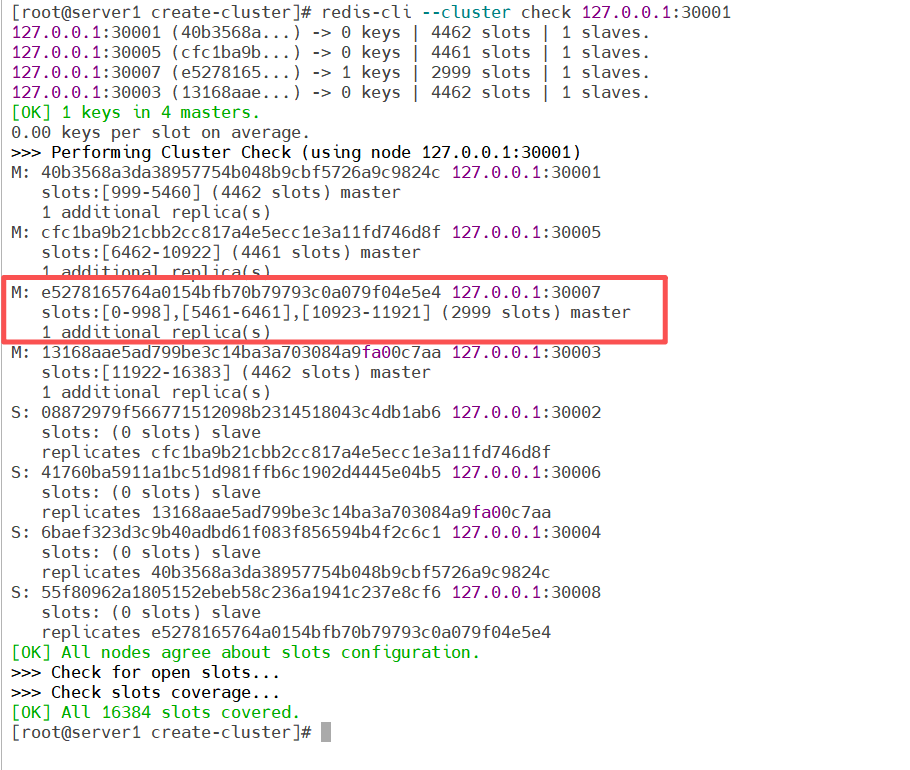Click '[OK] All nodes agree about slots configuration.'

click(x=245, y=653)
